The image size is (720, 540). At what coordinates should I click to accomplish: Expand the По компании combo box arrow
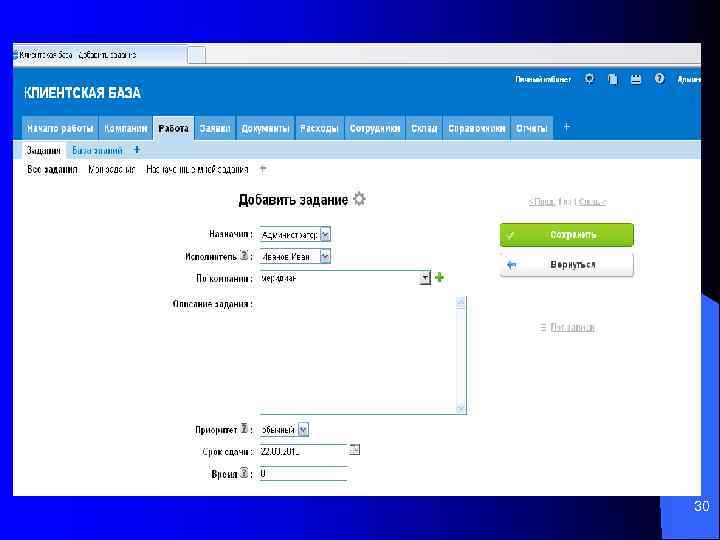point(425,278)
